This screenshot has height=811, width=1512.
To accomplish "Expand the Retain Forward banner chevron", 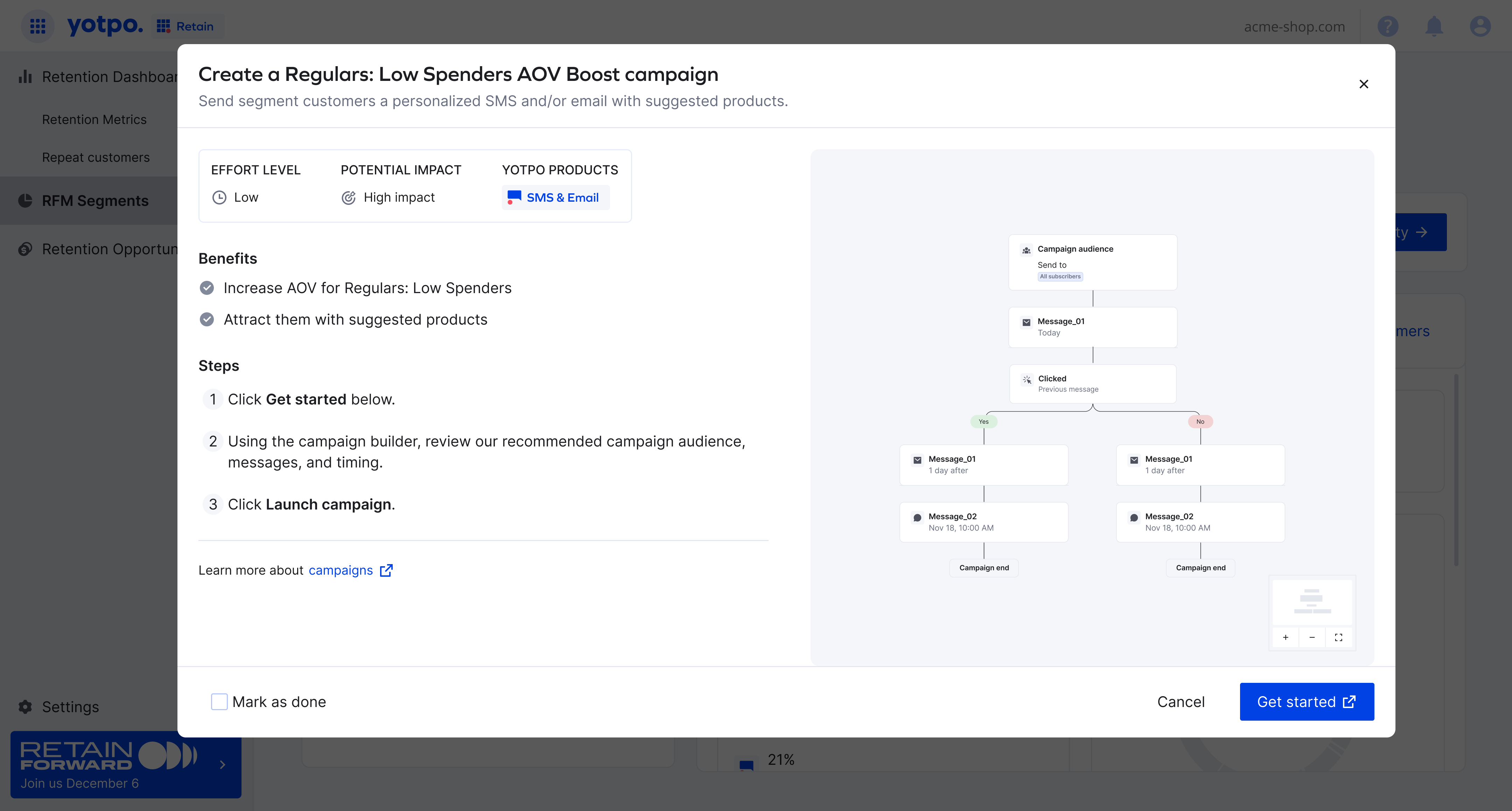I will click(223, 765).
